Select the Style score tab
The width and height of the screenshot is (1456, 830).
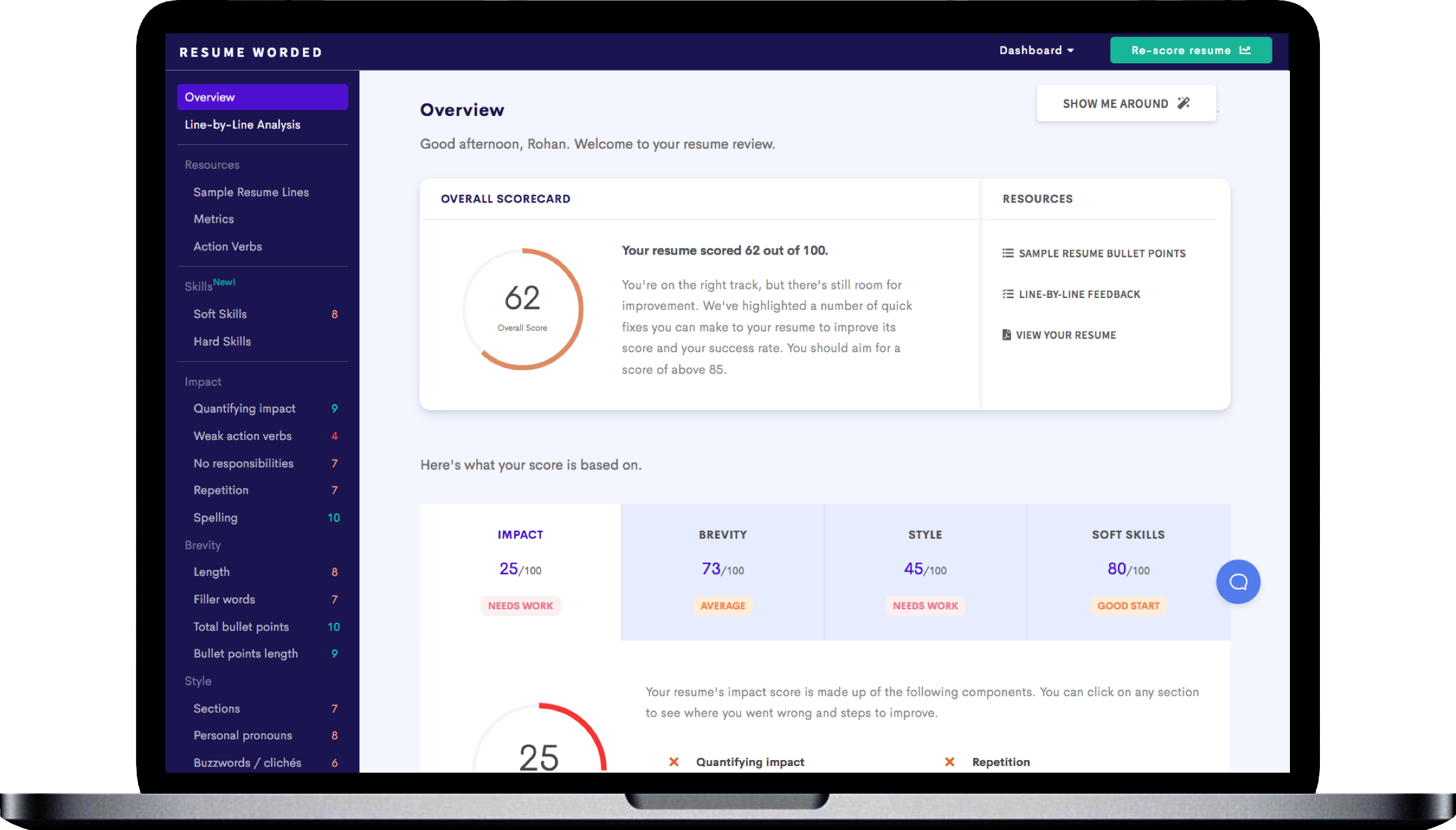point(926,572)
